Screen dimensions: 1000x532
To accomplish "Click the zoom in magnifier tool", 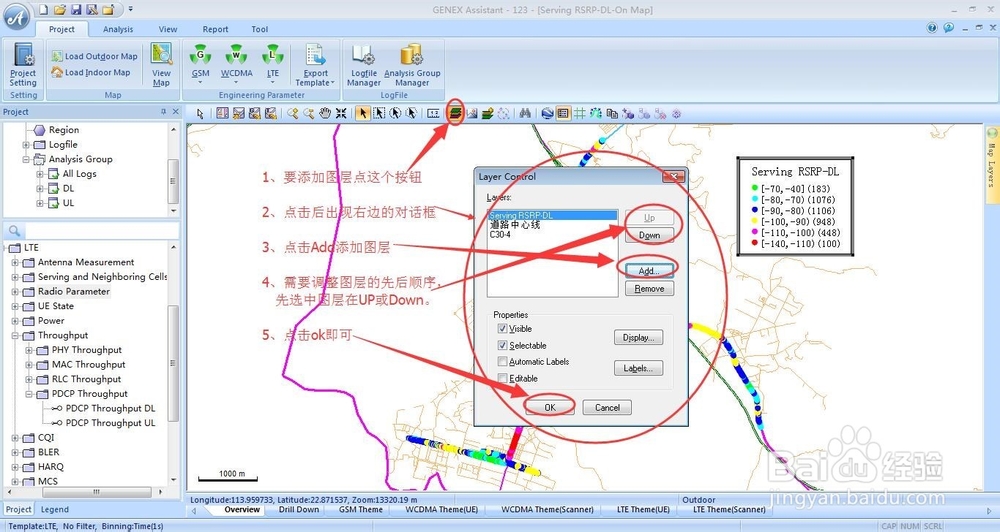I will [x=292, y=114].
